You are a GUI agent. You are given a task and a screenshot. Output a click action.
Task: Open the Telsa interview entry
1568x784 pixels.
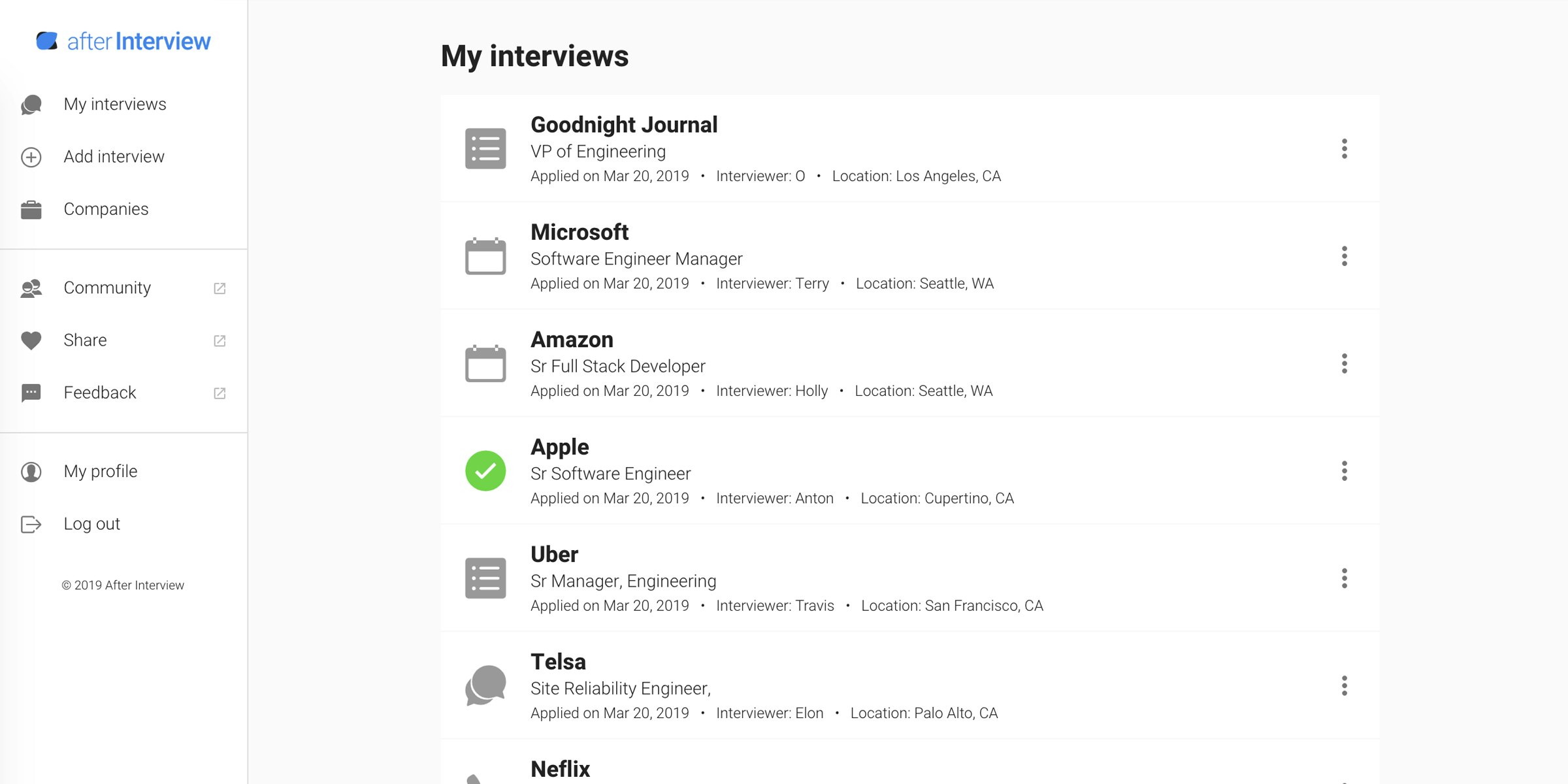[x=909, y=685]
